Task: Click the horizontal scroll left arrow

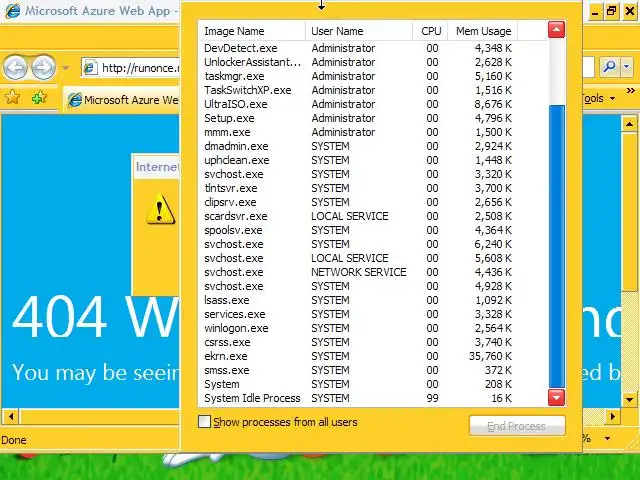Action: coord(11,417)
